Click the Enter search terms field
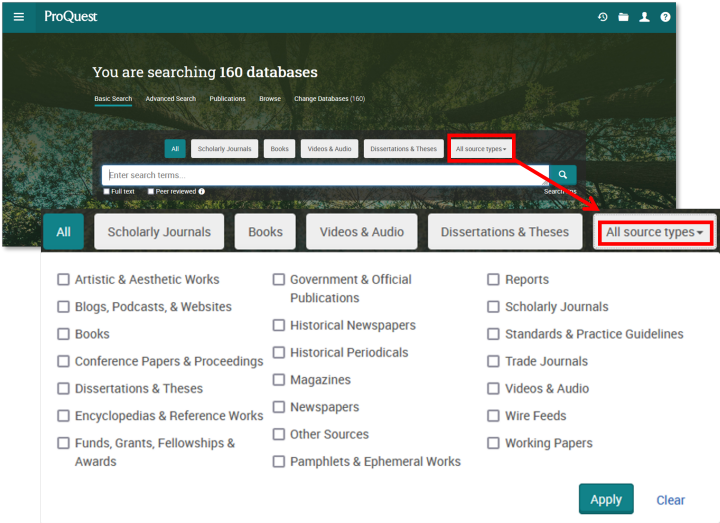720x523 pixels. (x=325, y=175)
